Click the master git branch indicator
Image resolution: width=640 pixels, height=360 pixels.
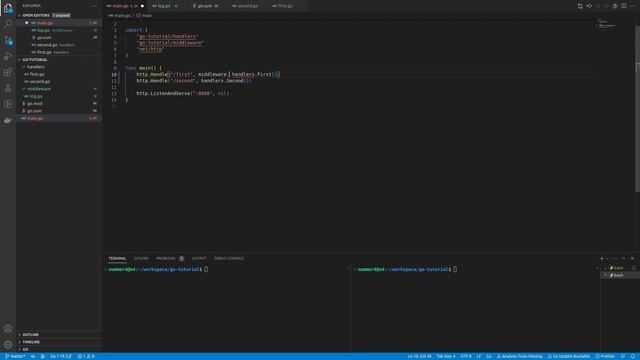point(15,356)
